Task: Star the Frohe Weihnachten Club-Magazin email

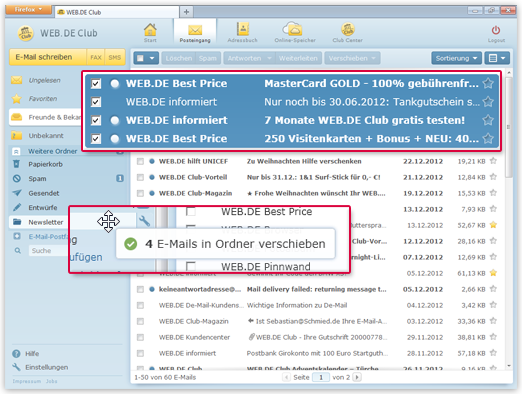Action: (x=493, y=193)
